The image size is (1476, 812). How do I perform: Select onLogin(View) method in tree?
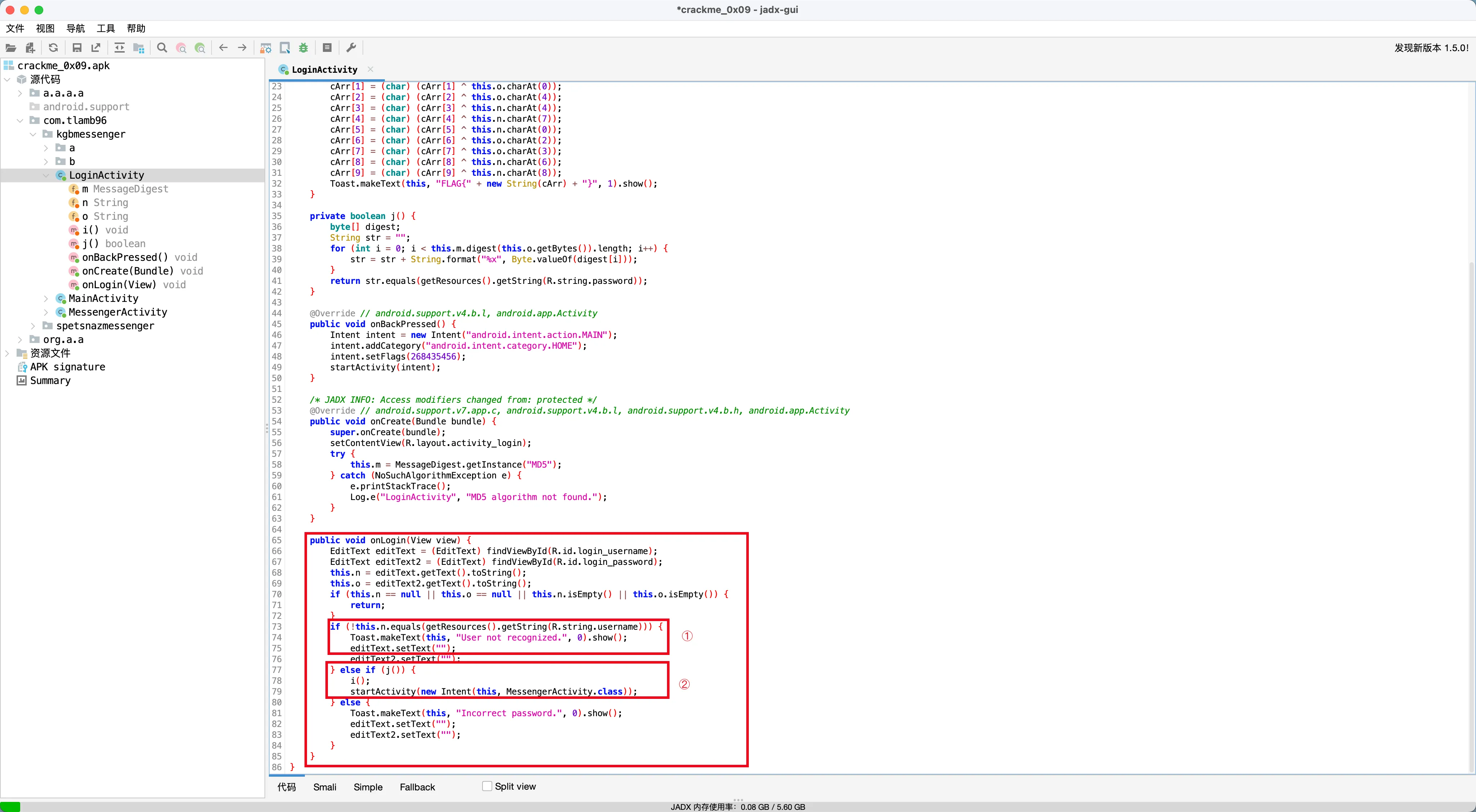click(x=119, y=285)
